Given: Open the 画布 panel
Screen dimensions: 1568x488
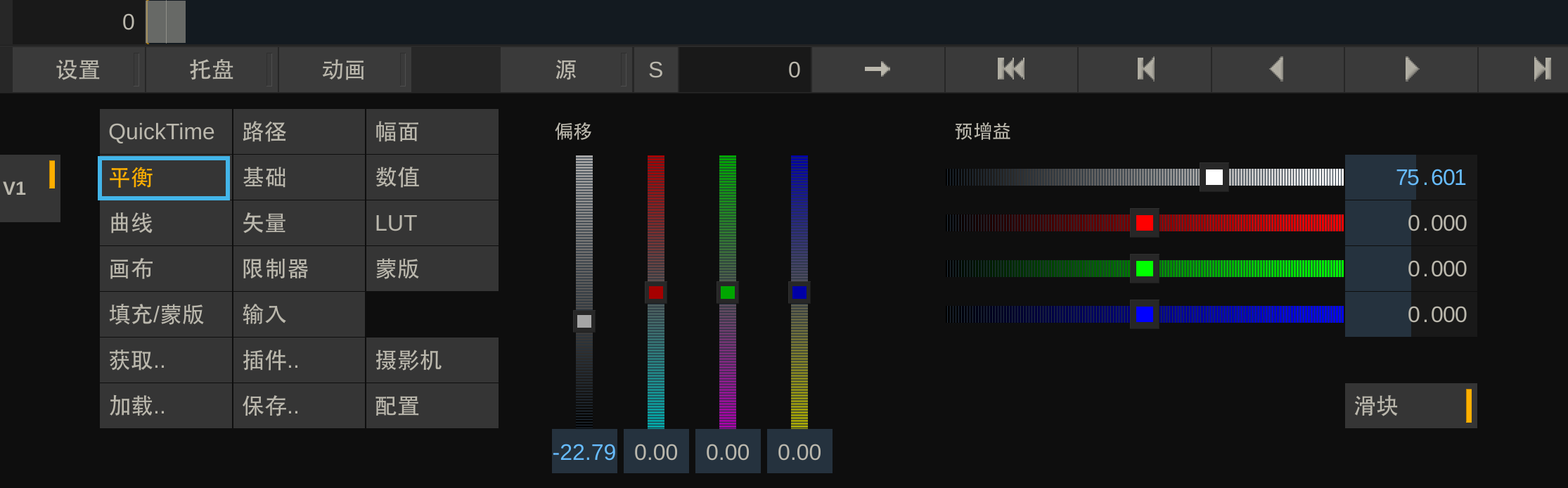Looking at the screenshot, I should click(x=165, y=269).
